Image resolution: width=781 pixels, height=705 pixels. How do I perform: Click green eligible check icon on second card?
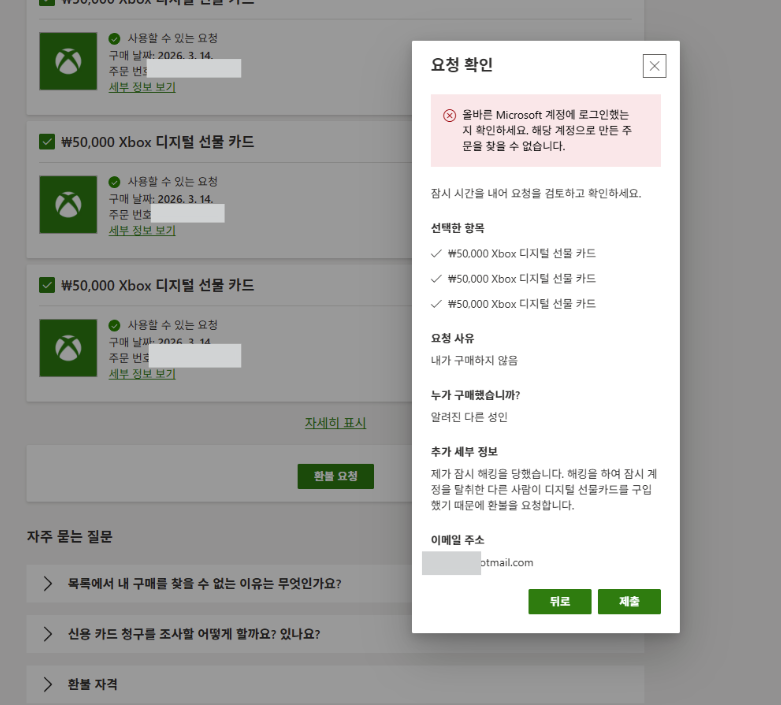tap(114, 182)
